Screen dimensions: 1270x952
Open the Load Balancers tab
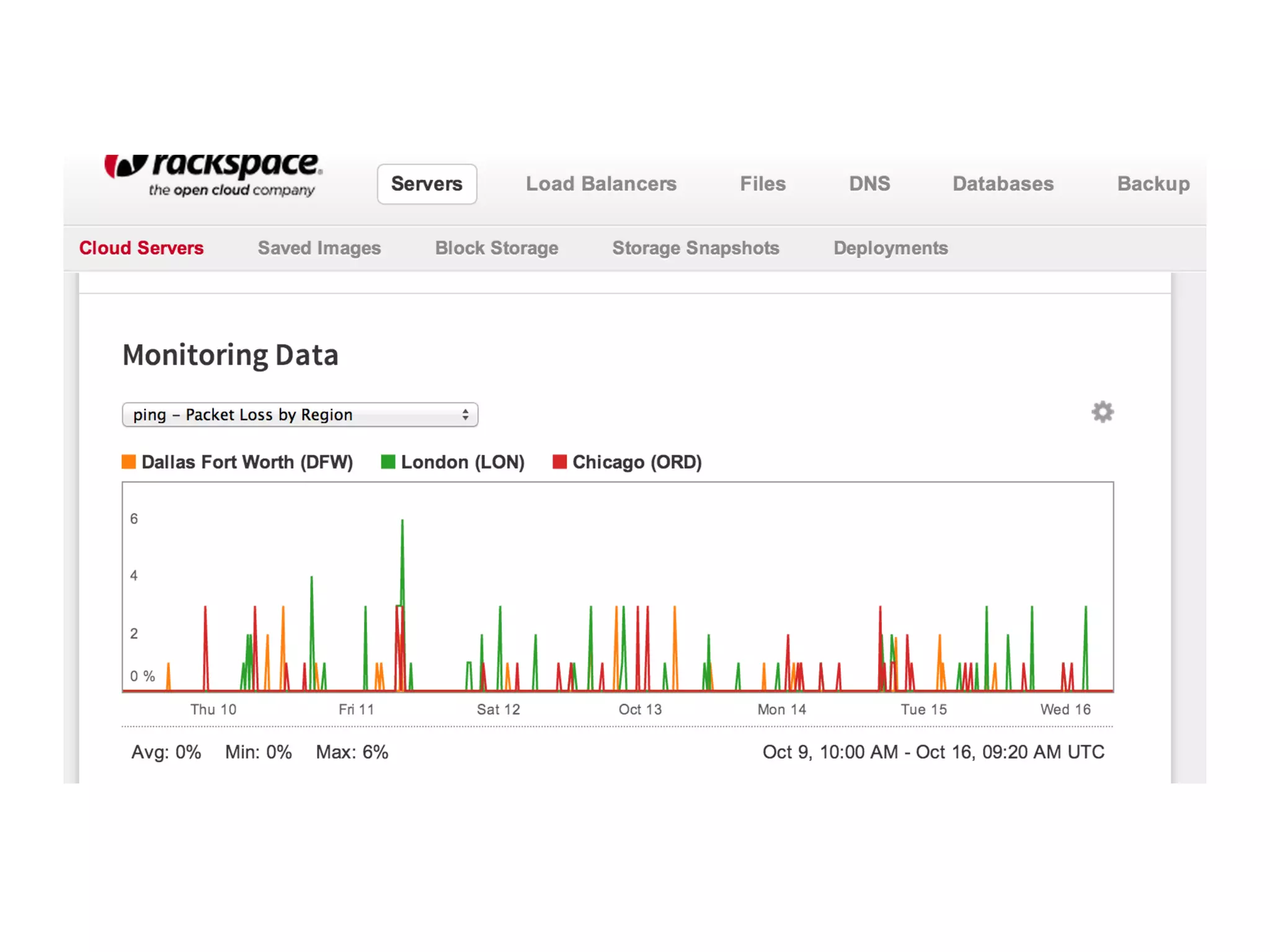(x=601, y=184)
